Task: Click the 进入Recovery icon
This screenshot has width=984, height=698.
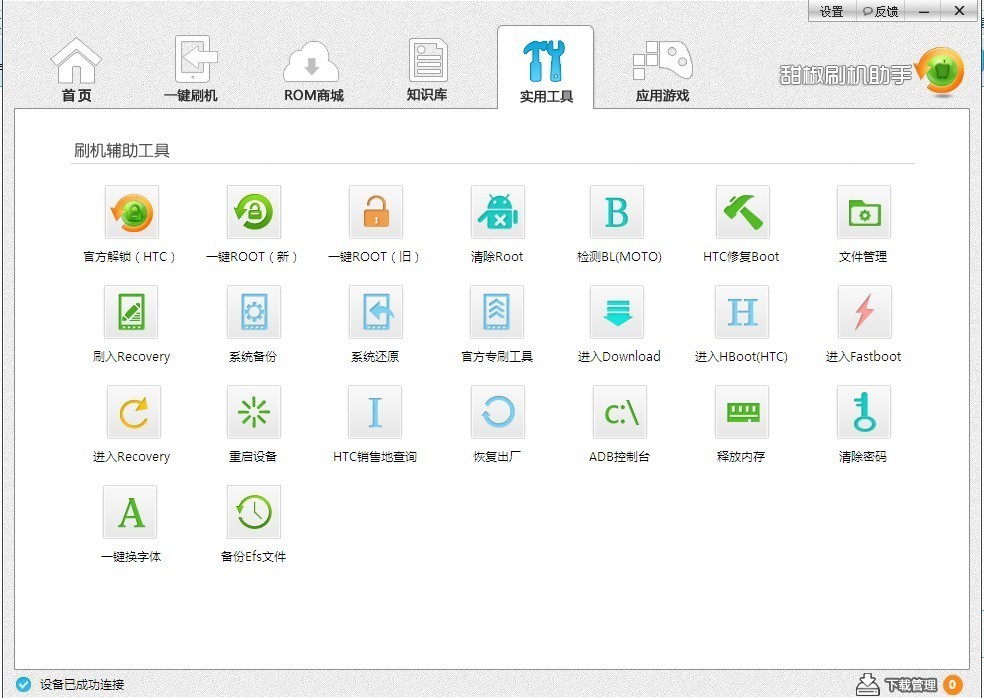Action: 133,412
